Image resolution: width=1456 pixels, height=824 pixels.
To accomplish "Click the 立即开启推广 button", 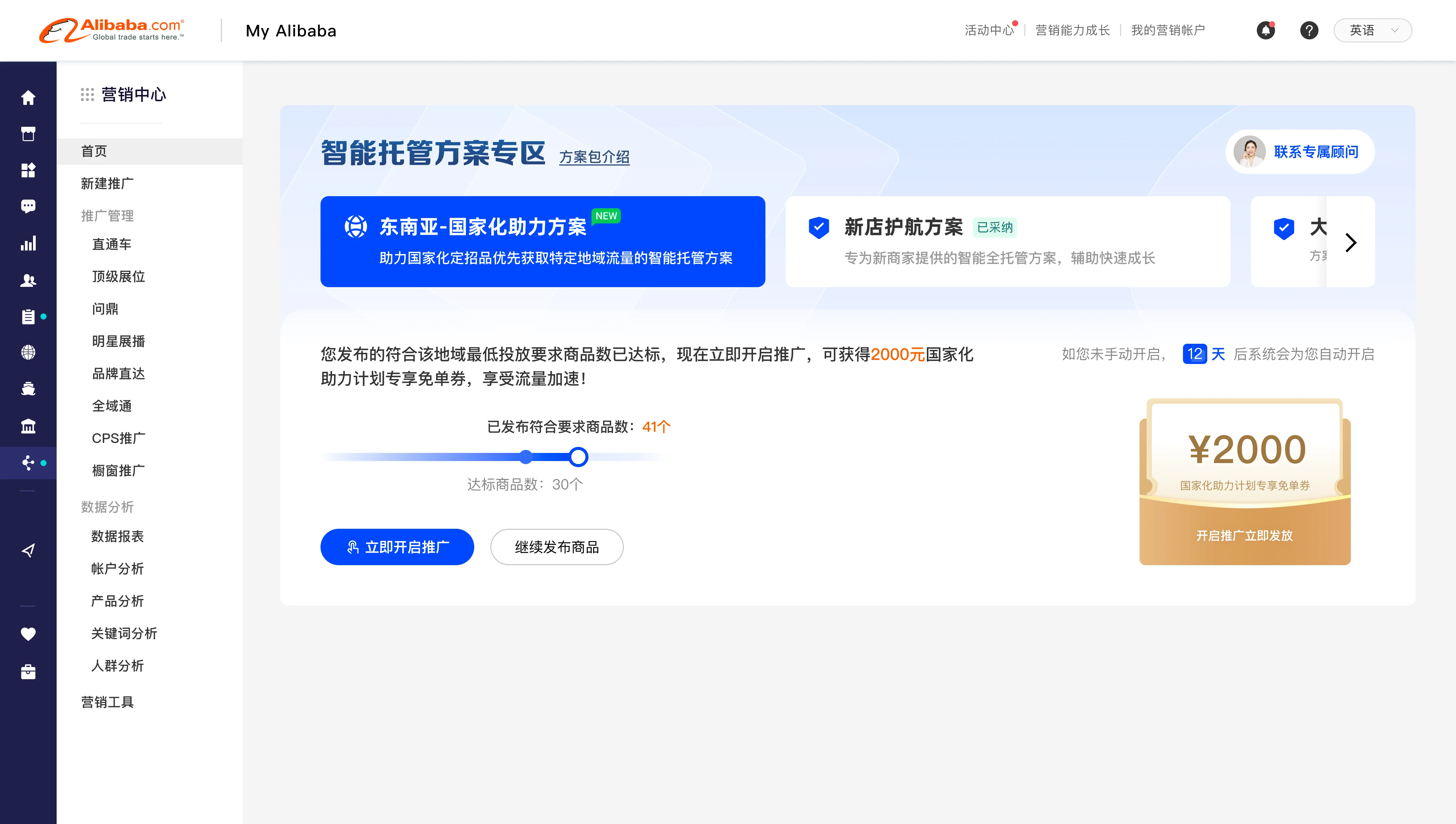I will tap(397, 547).
